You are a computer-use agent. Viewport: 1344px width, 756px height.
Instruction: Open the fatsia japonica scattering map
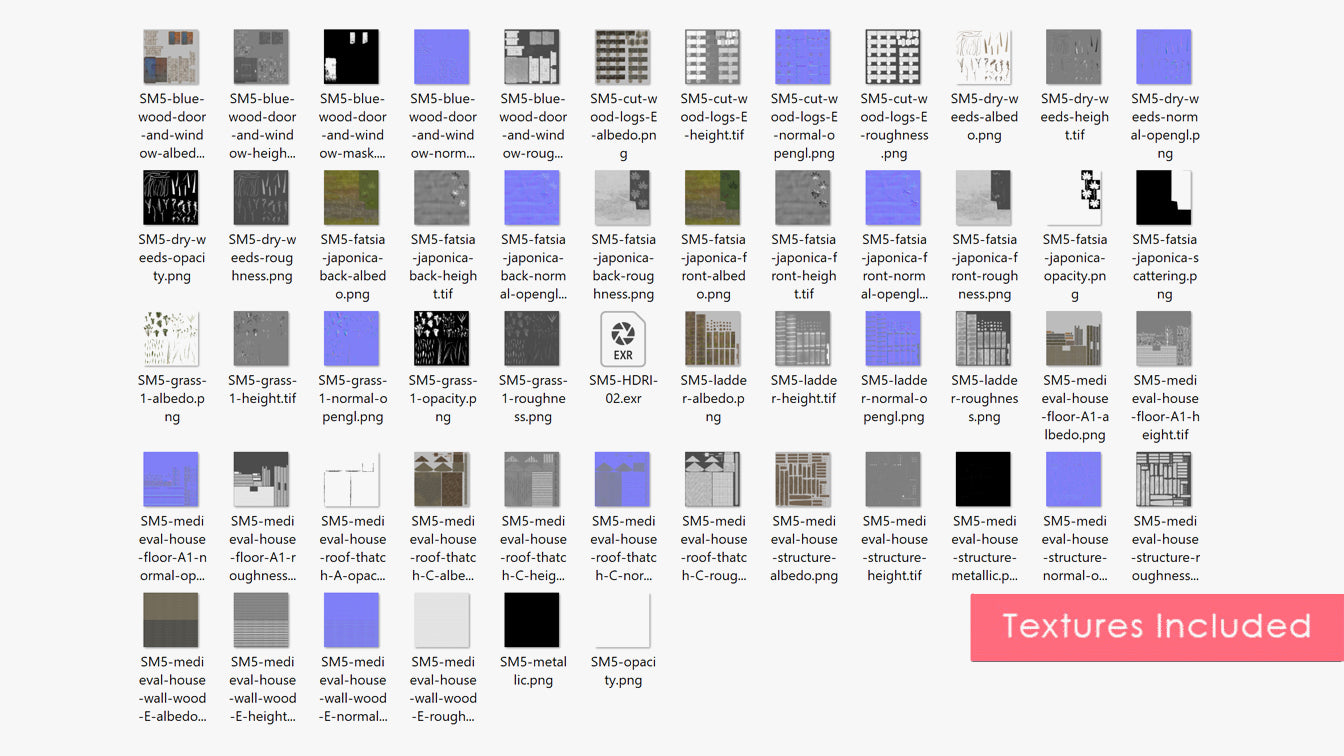(x=1164, y=198)
